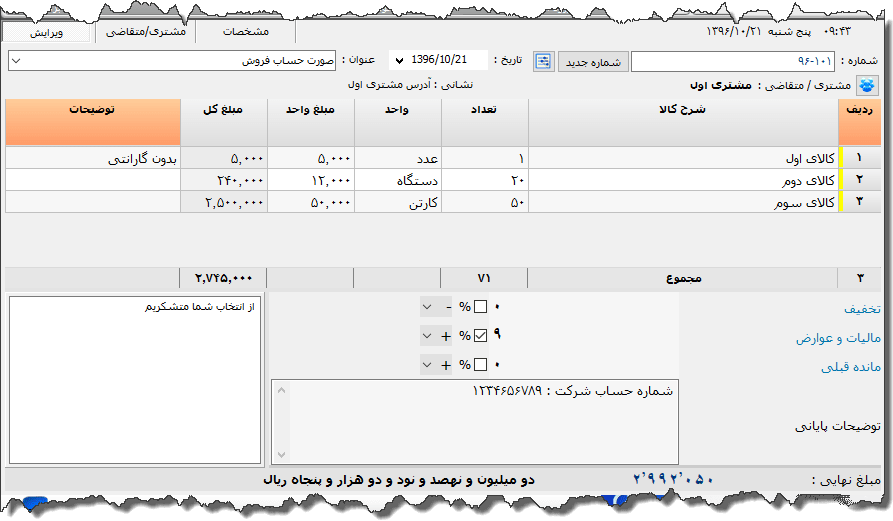893x521 pixels.
Task: Click the unit cell کارتن
Action: (x=398, y=202)
